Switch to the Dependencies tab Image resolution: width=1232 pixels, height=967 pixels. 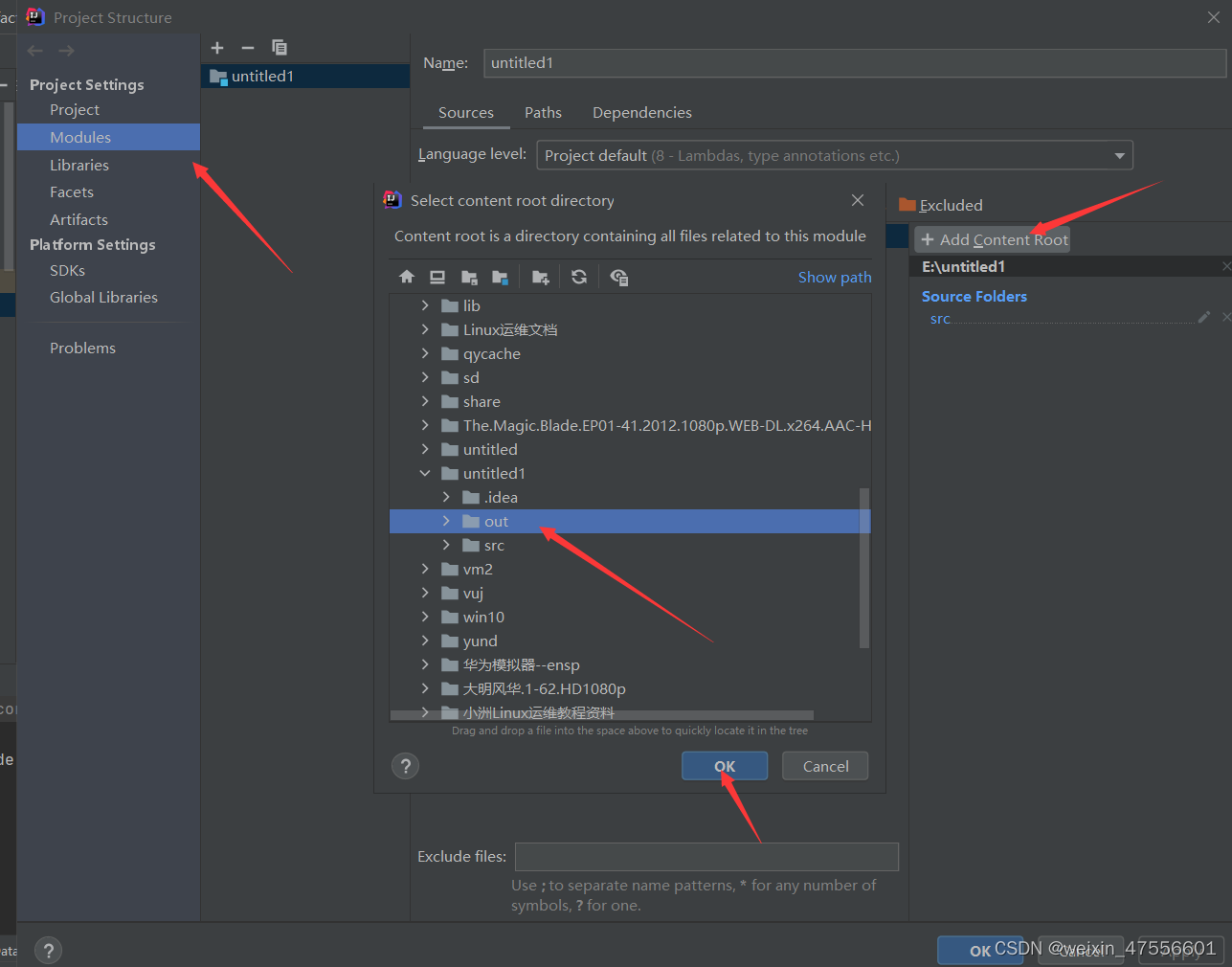[641, 113]
